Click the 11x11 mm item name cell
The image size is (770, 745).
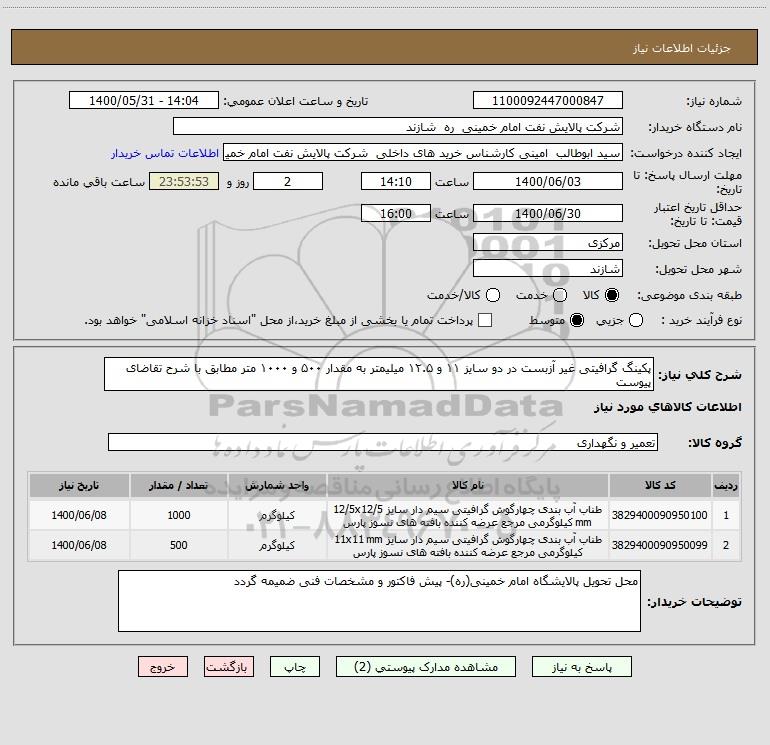468,546
